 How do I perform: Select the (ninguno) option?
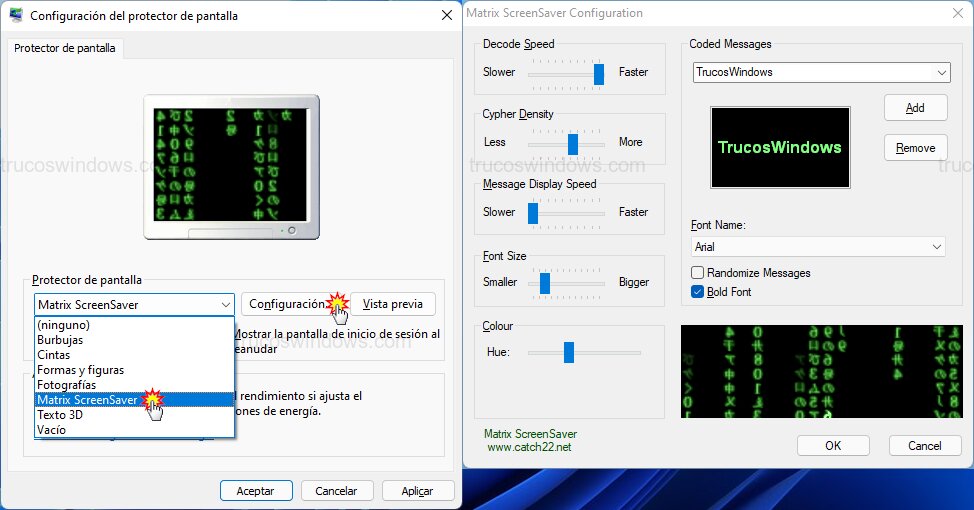click(x=63, y=325)
